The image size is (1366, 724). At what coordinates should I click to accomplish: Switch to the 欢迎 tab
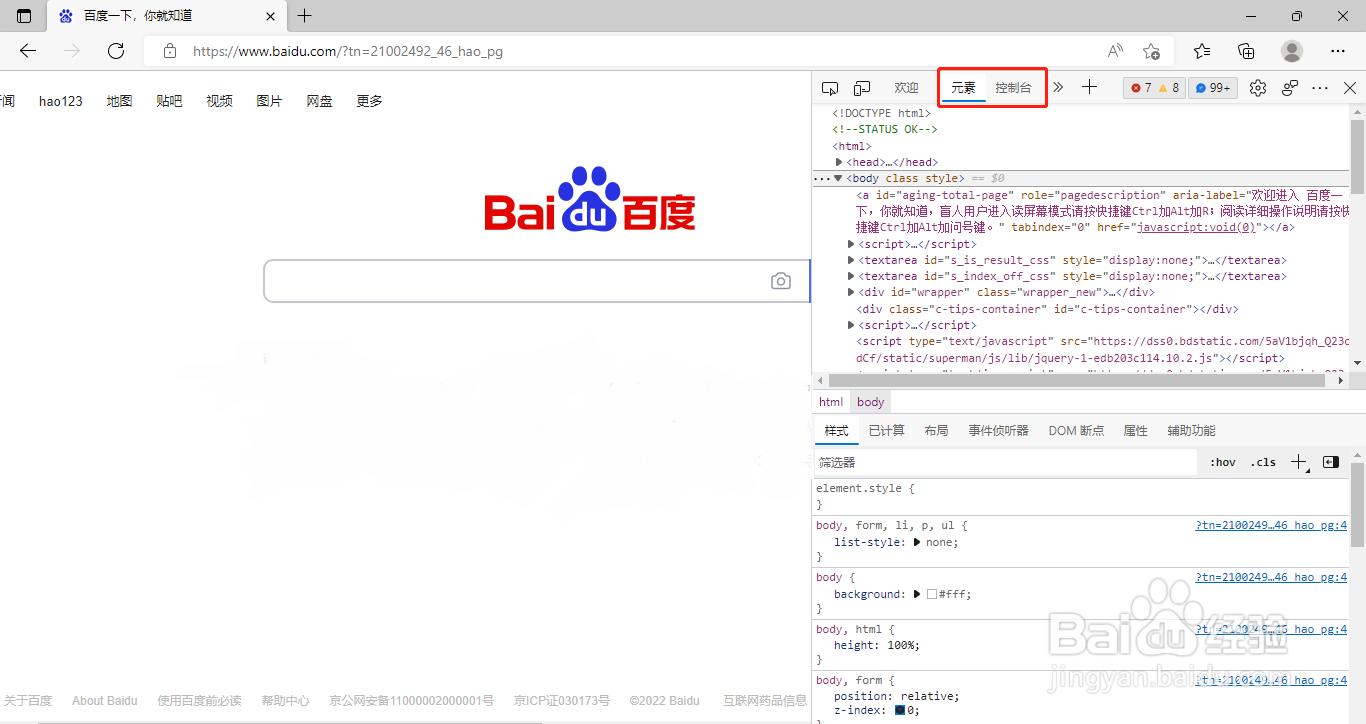906,88
